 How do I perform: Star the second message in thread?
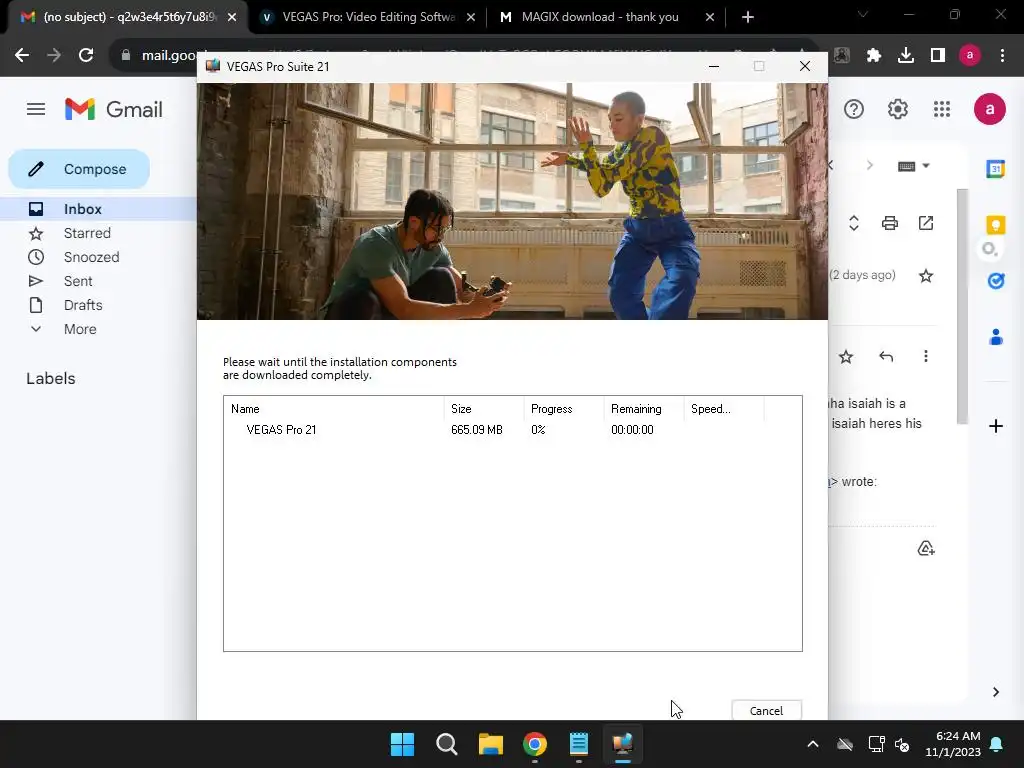[x=846, y=357]
